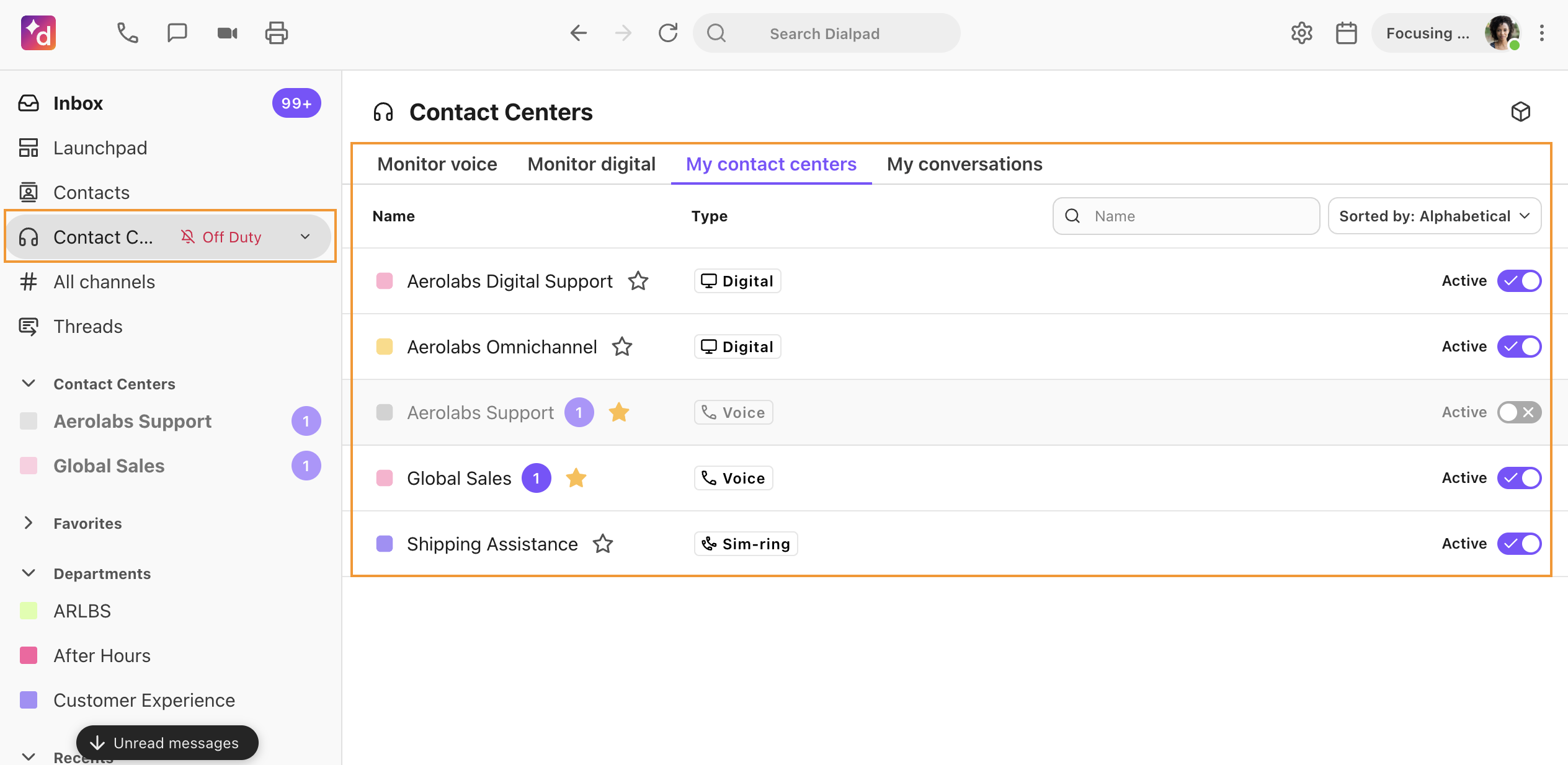This screenshot has height=765, width=1568.
Task: Open the calendar icon in top bar
Action: pyautogui.click(x=1347, y=33)
